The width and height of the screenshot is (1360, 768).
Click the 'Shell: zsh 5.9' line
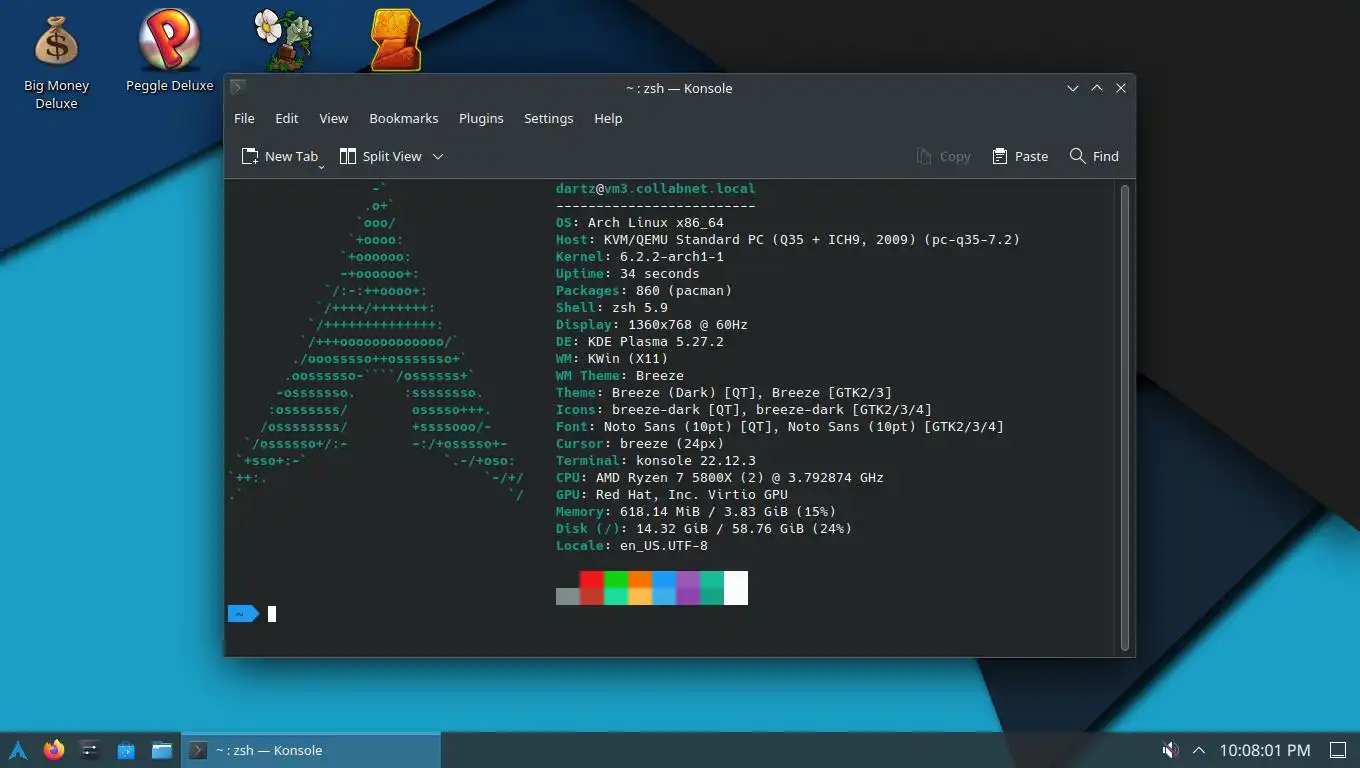612,307
